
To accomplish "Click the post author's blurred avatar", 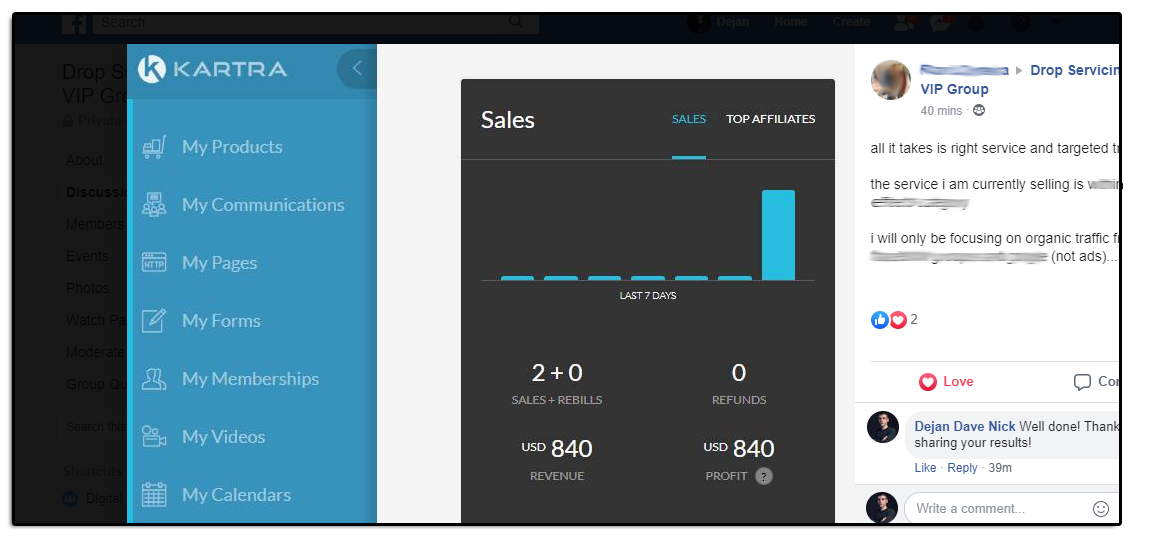I will [x=890, y=80].
